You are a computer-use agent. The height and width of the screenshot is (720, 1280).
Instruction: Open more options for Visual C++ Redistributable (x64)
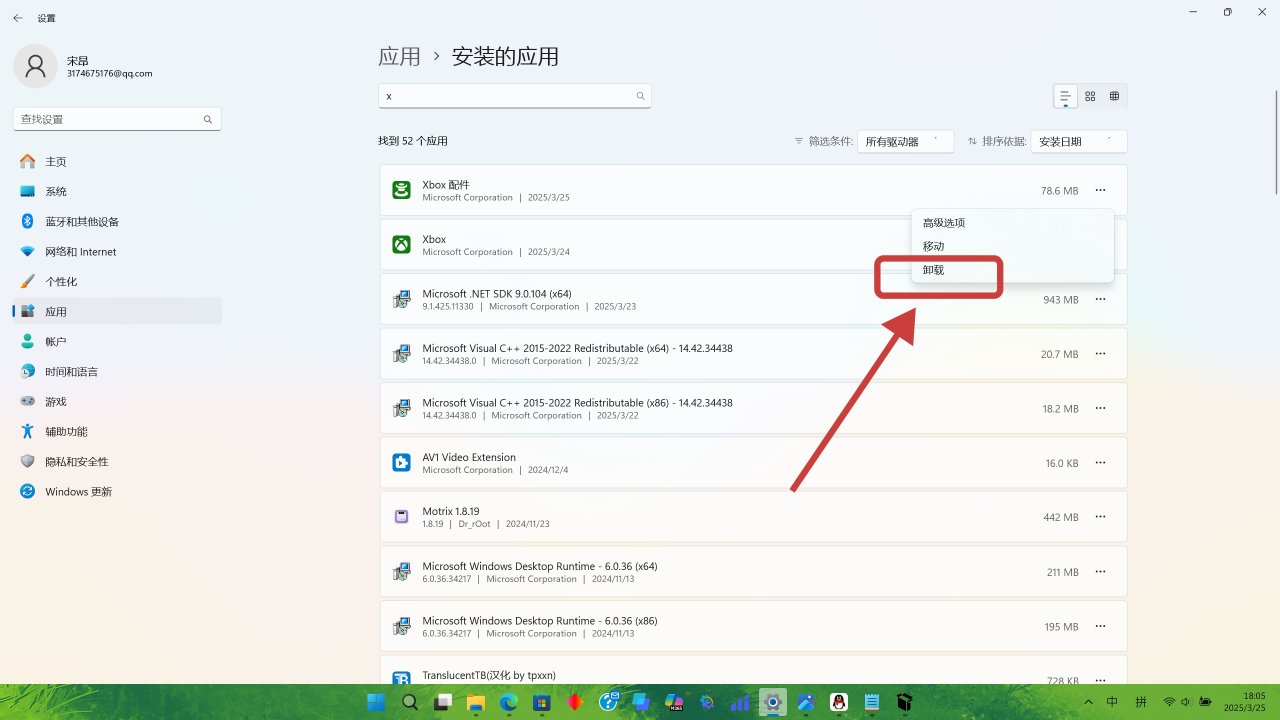click(1100, 354)
